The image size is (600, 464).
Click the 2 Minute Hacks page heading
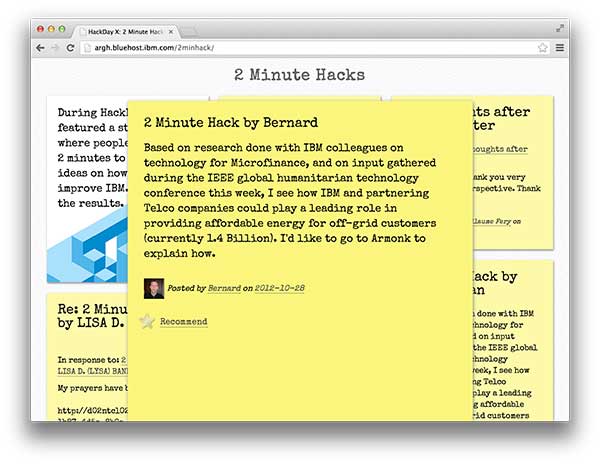299,75
